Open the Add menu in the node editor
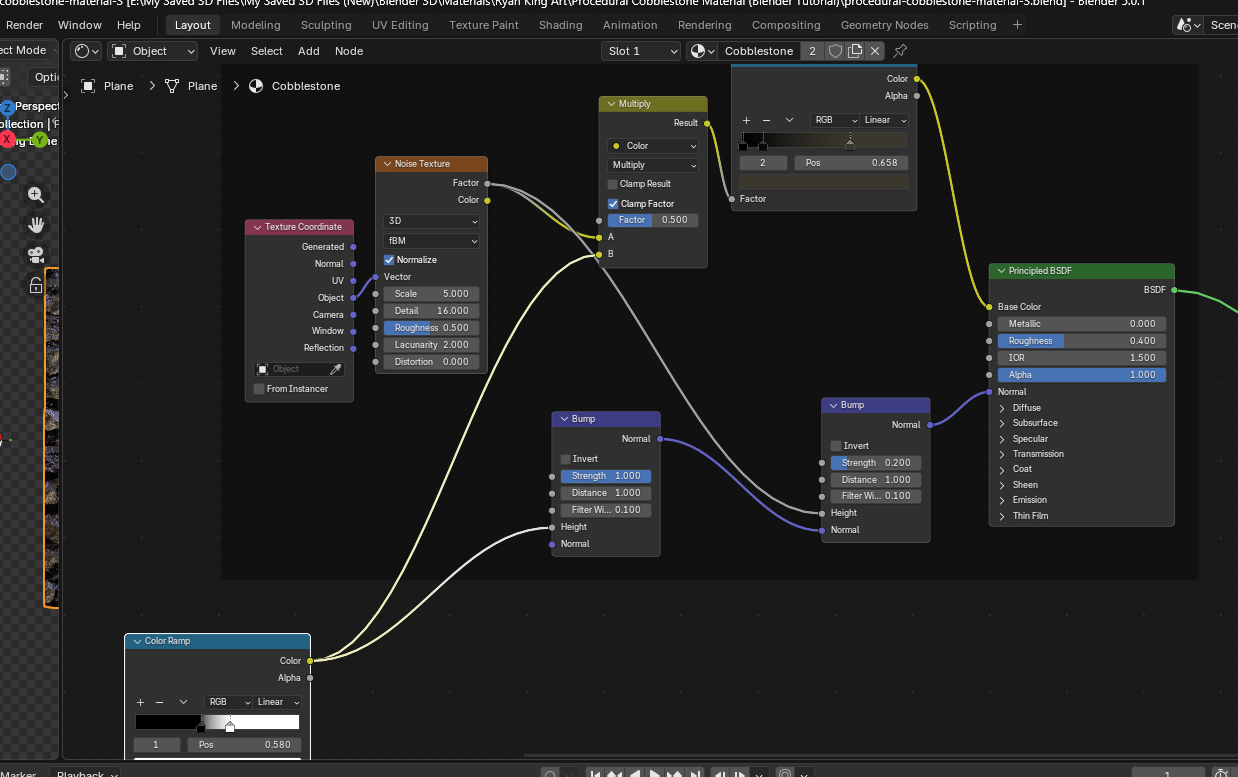The height and width of the screenshot is (777, 1238). tap(309, 51)
